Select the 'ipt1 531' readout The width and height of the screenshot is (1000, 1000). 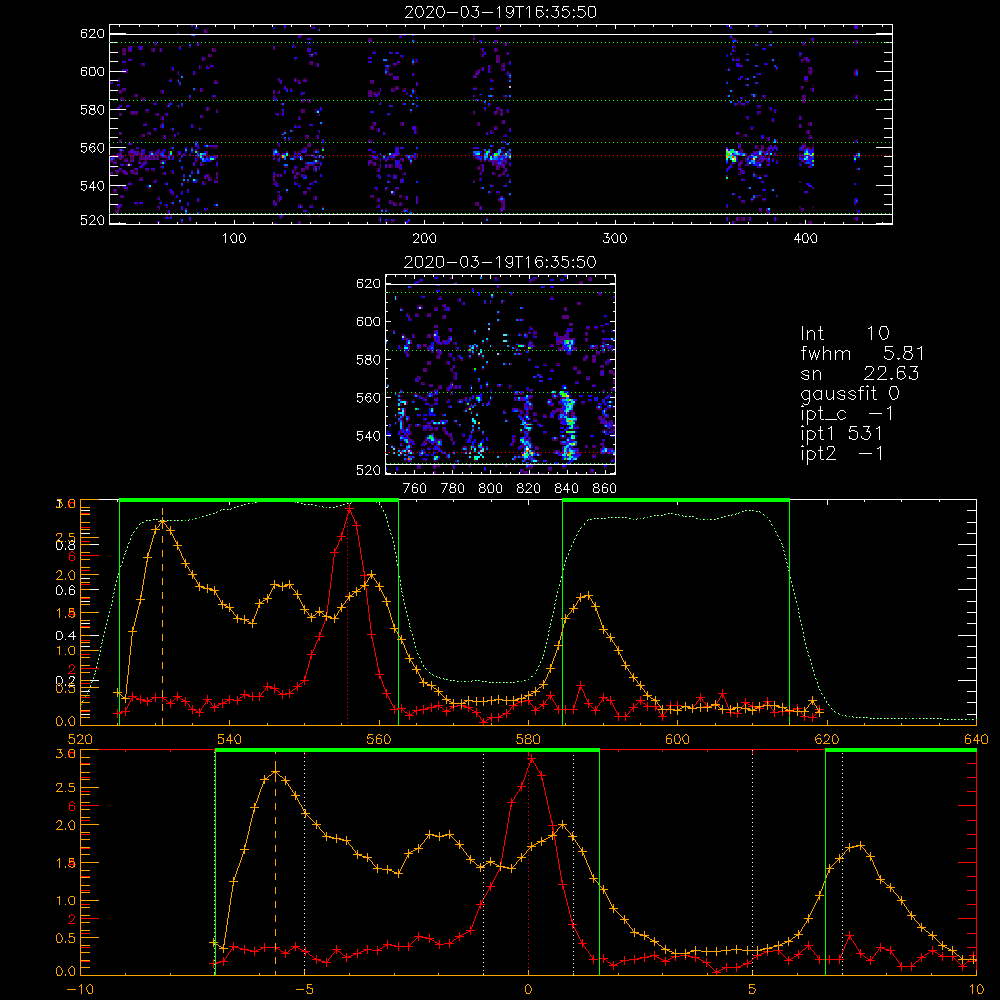pyautogui.click(x=841, y=434)
